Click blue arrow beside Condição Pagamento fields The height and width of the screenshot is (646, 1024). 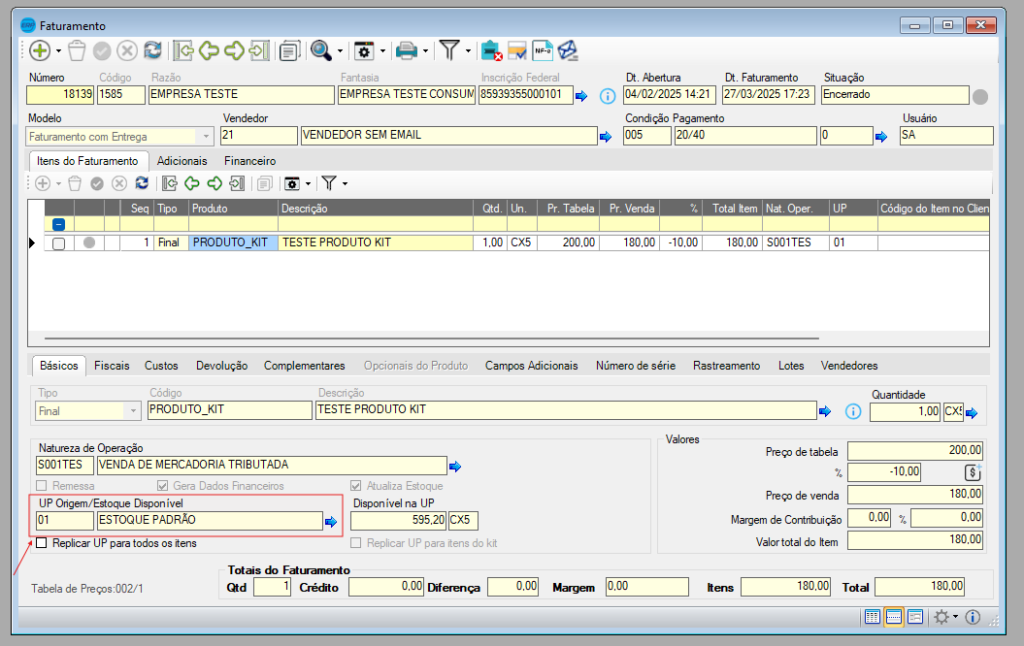881,137
